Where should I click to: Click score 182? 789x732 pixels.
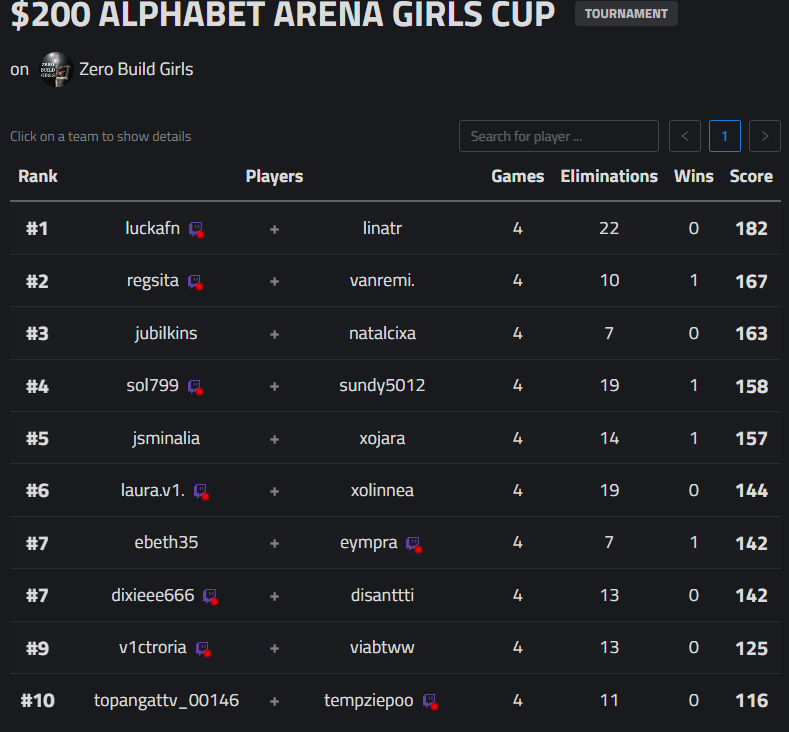751,229
